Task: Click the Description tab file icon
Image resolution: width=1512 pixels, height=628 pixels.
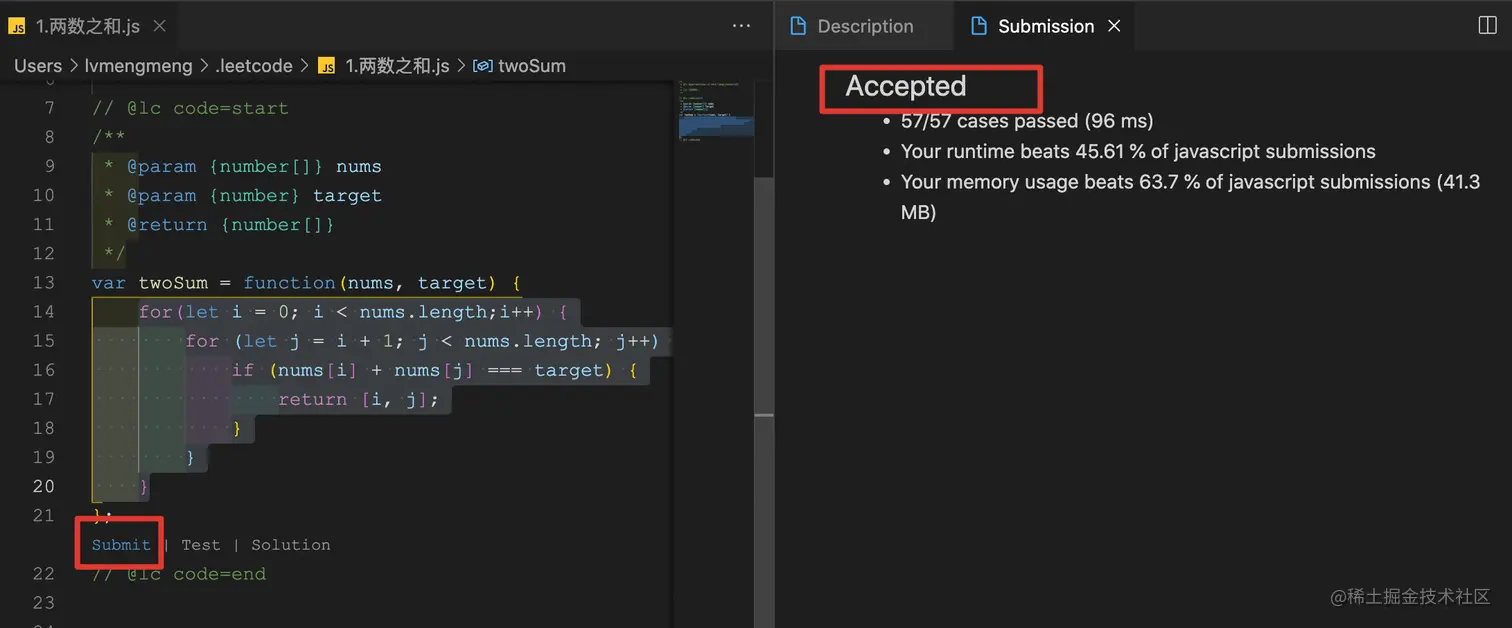Action: coord(797,26)
